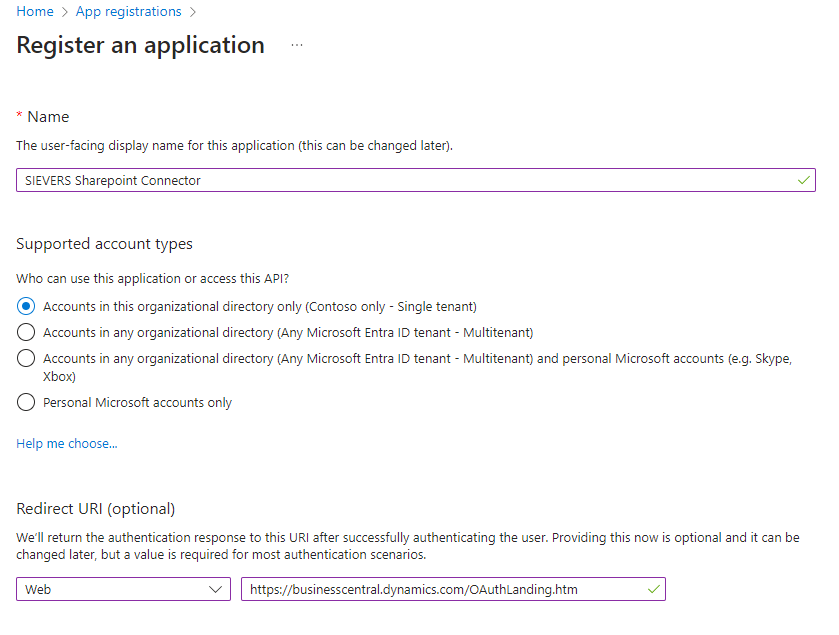This screenshot has width=839, height=635.
Task: Click inside the application Name text box
Action: point(400,180)
